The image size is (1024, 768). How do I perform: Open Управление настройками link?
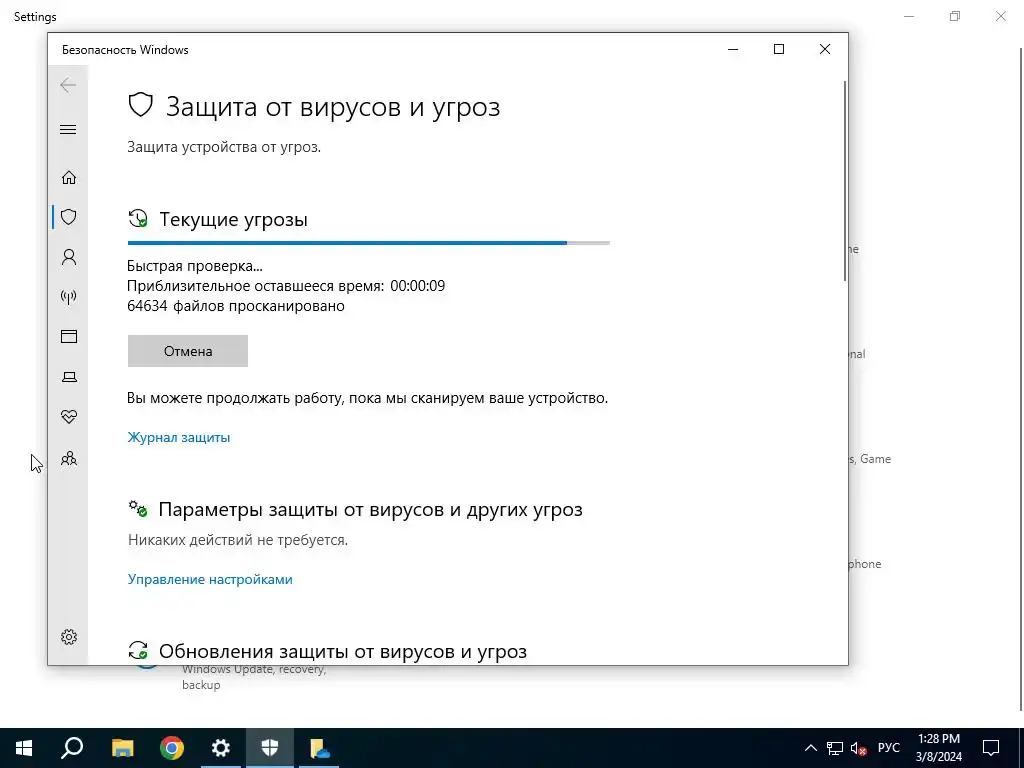pos(210,579)
